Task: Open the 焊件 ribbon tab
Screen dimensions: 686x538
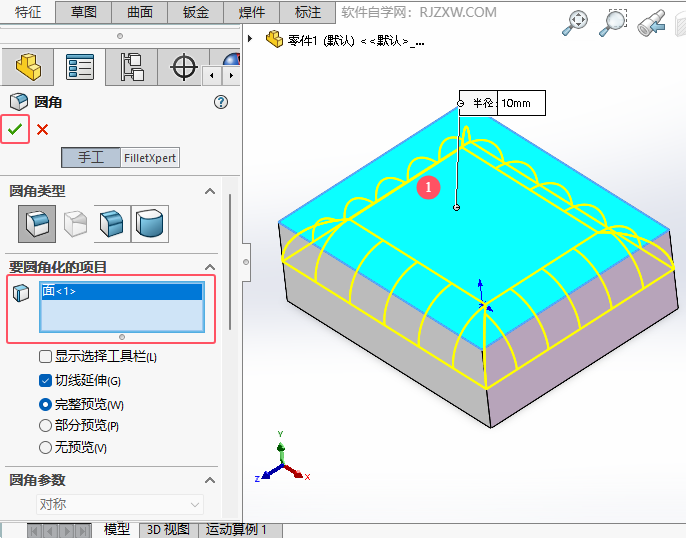Action: coord(252,12)
